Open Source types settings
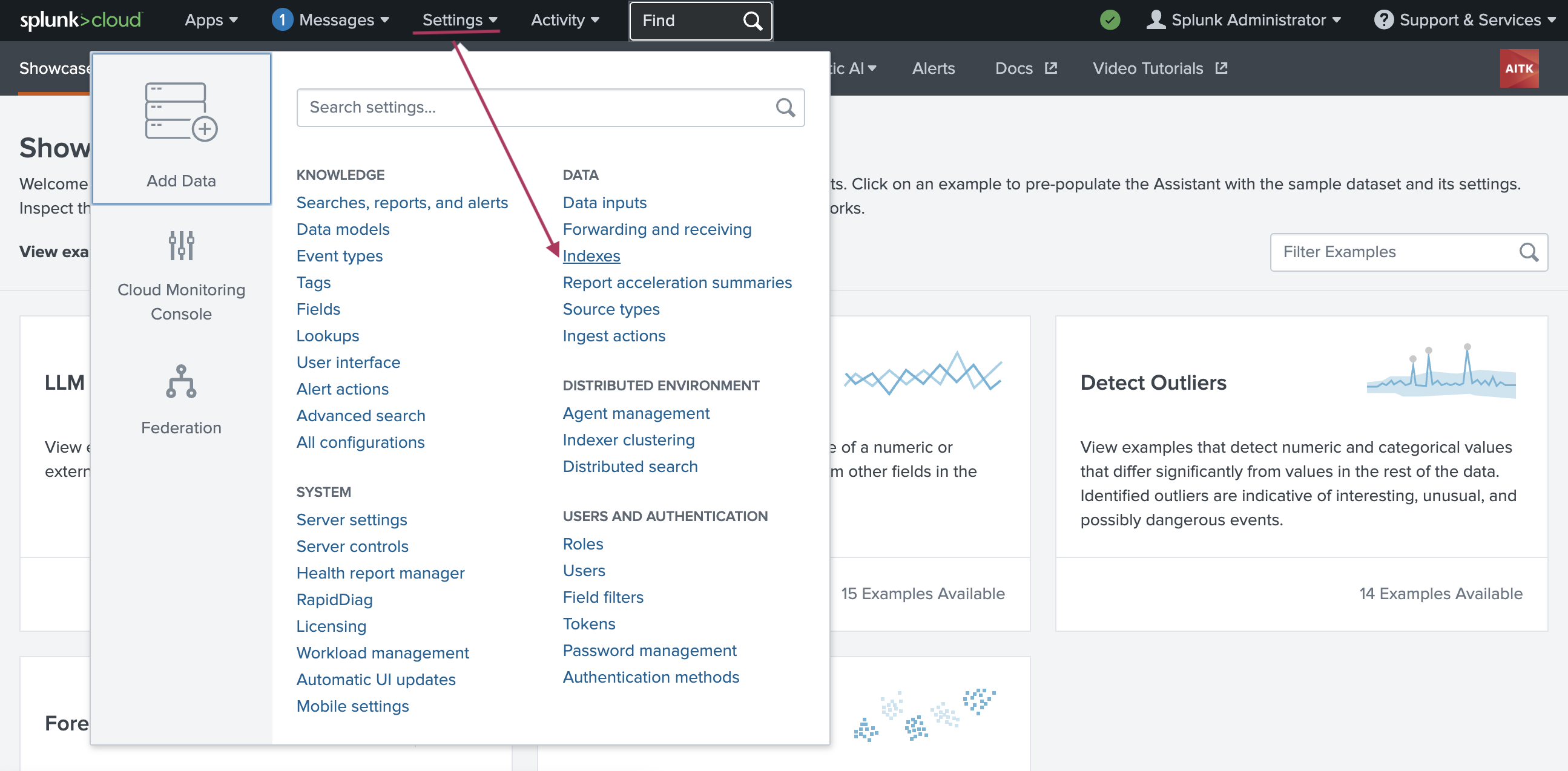The width and height of the screenshot is (1568, 771). (611, 309)
